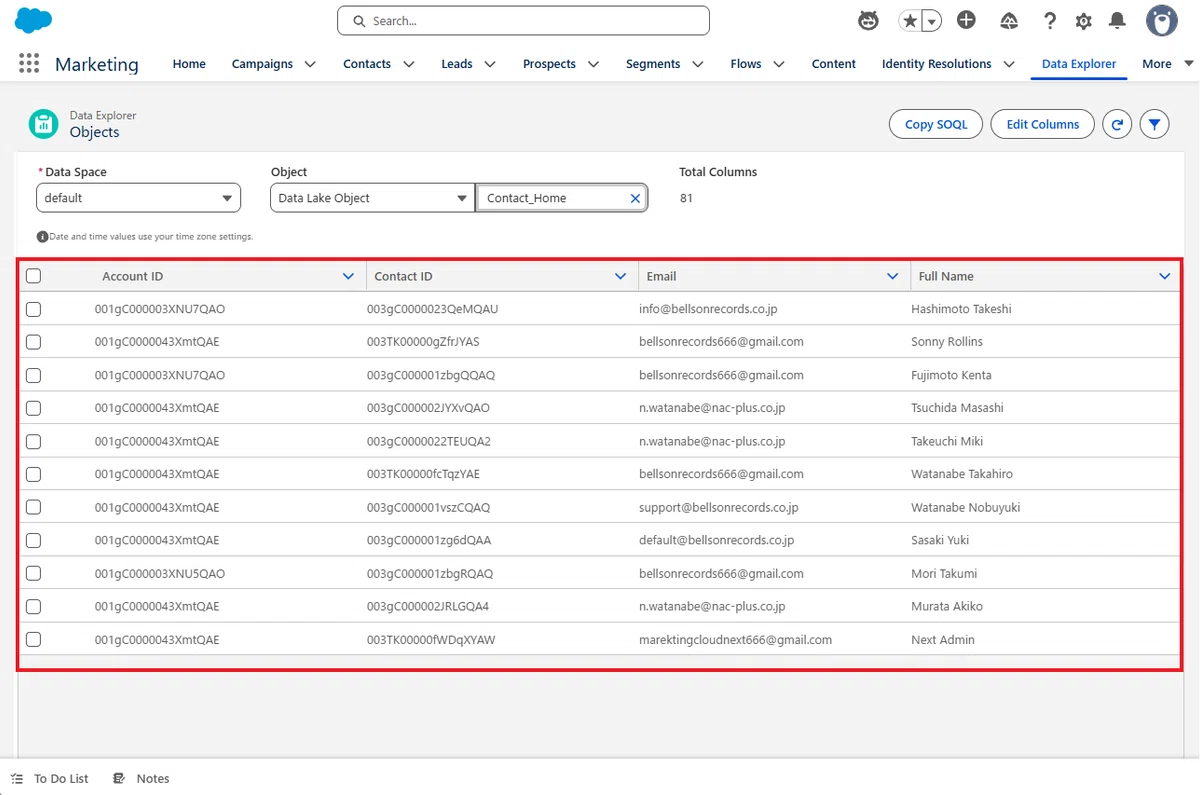Focus the global Search field

click(523, 20)
